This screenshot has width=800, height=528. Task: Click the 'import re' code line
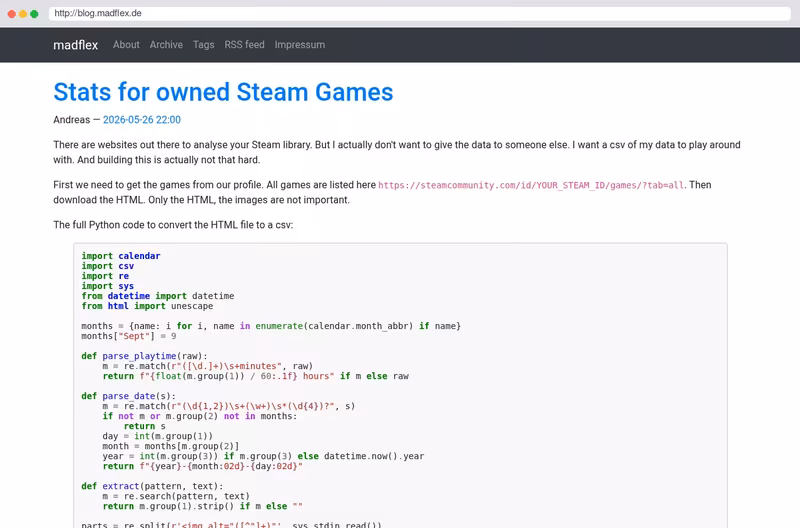pos(105,276)
